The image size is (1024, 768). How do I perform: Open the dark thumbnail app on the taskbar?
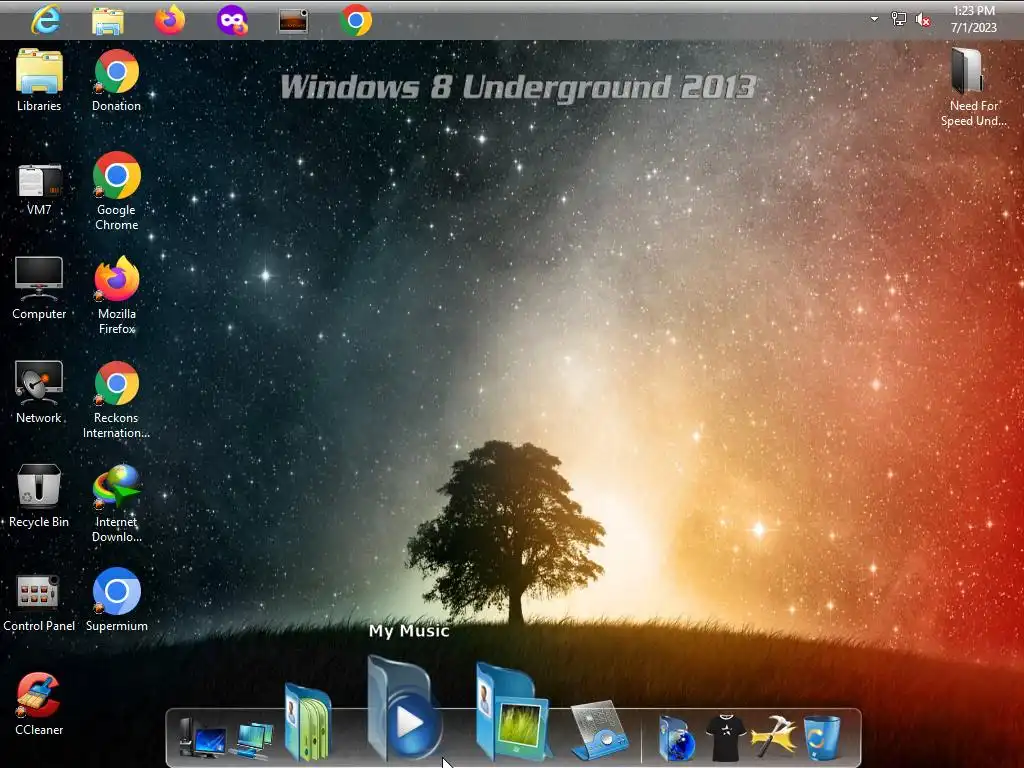pyautogui.click(x=293, y=21)
